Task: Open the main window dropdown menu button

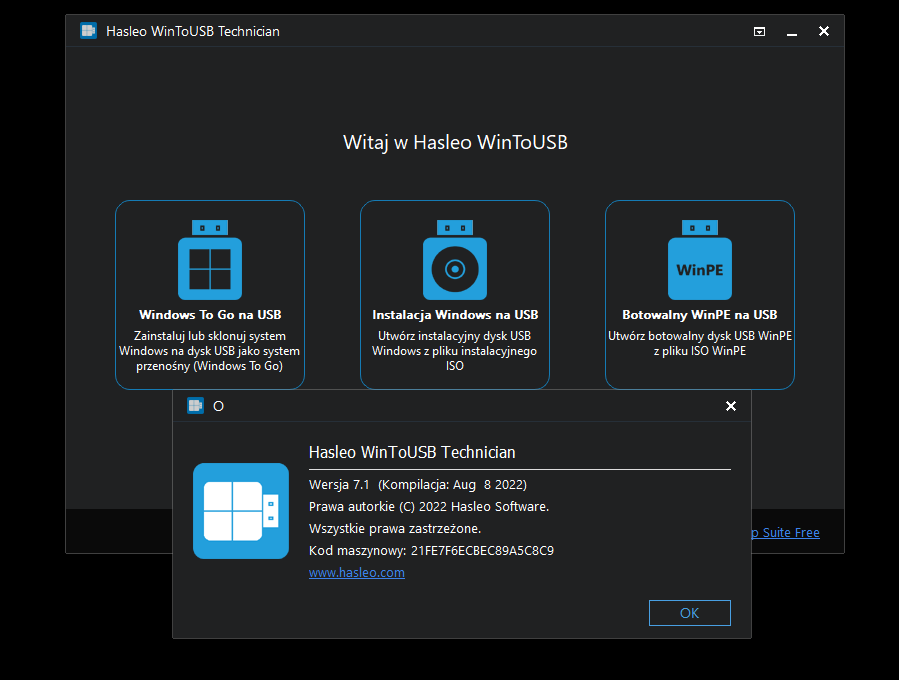Action: tap(759, 32)
